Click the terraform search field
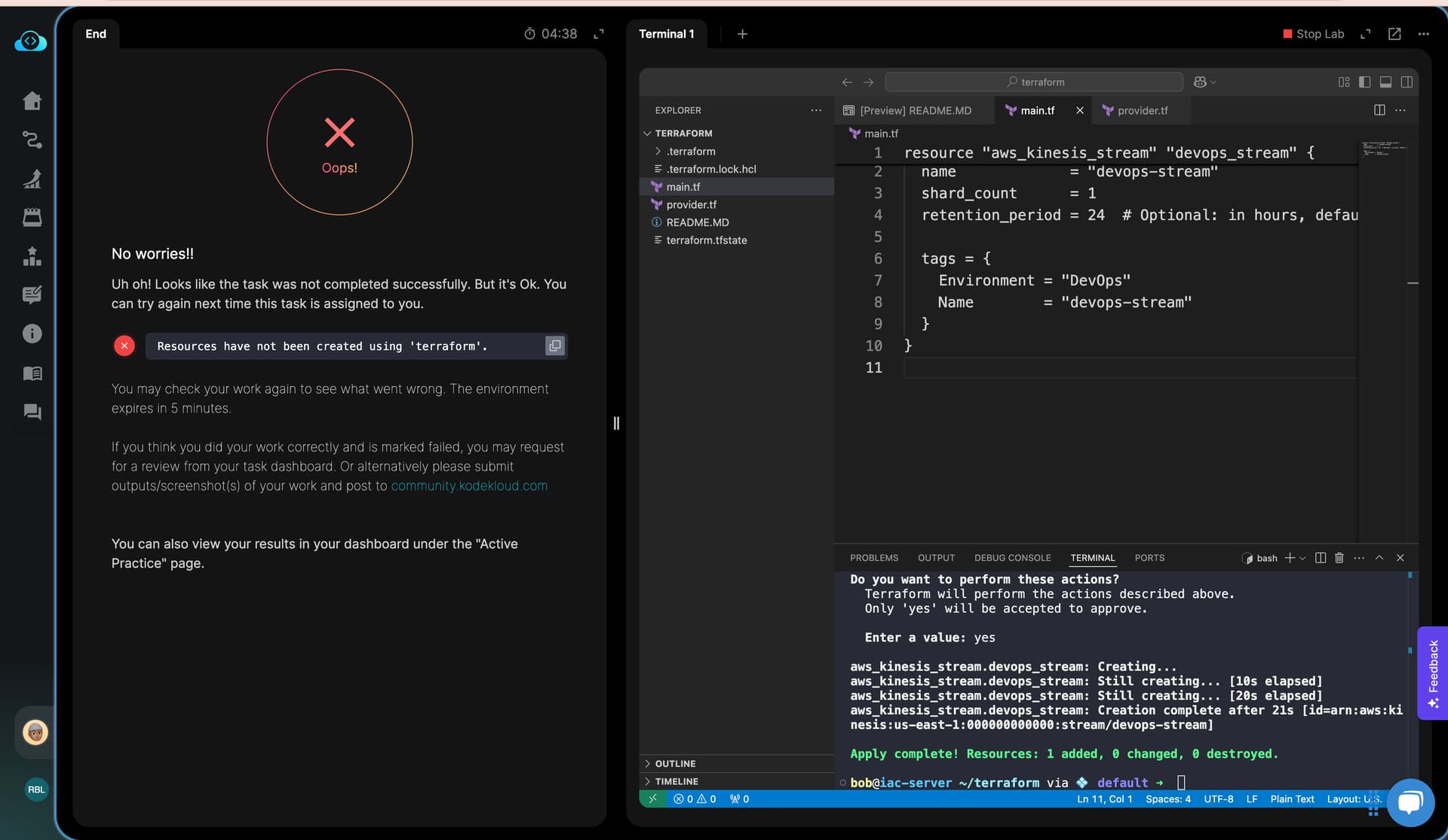Image resolution: width=1448 pixels, height=840 pixels. click(1034, 82)
